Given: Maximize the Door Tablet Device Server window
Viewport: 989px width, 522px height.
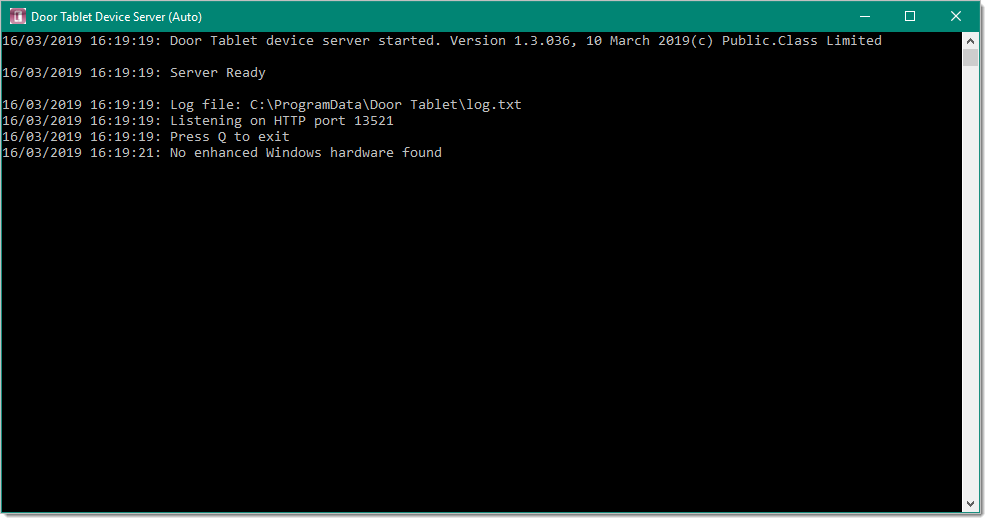Looking at the screenshot, I should (x=910, y=16).
